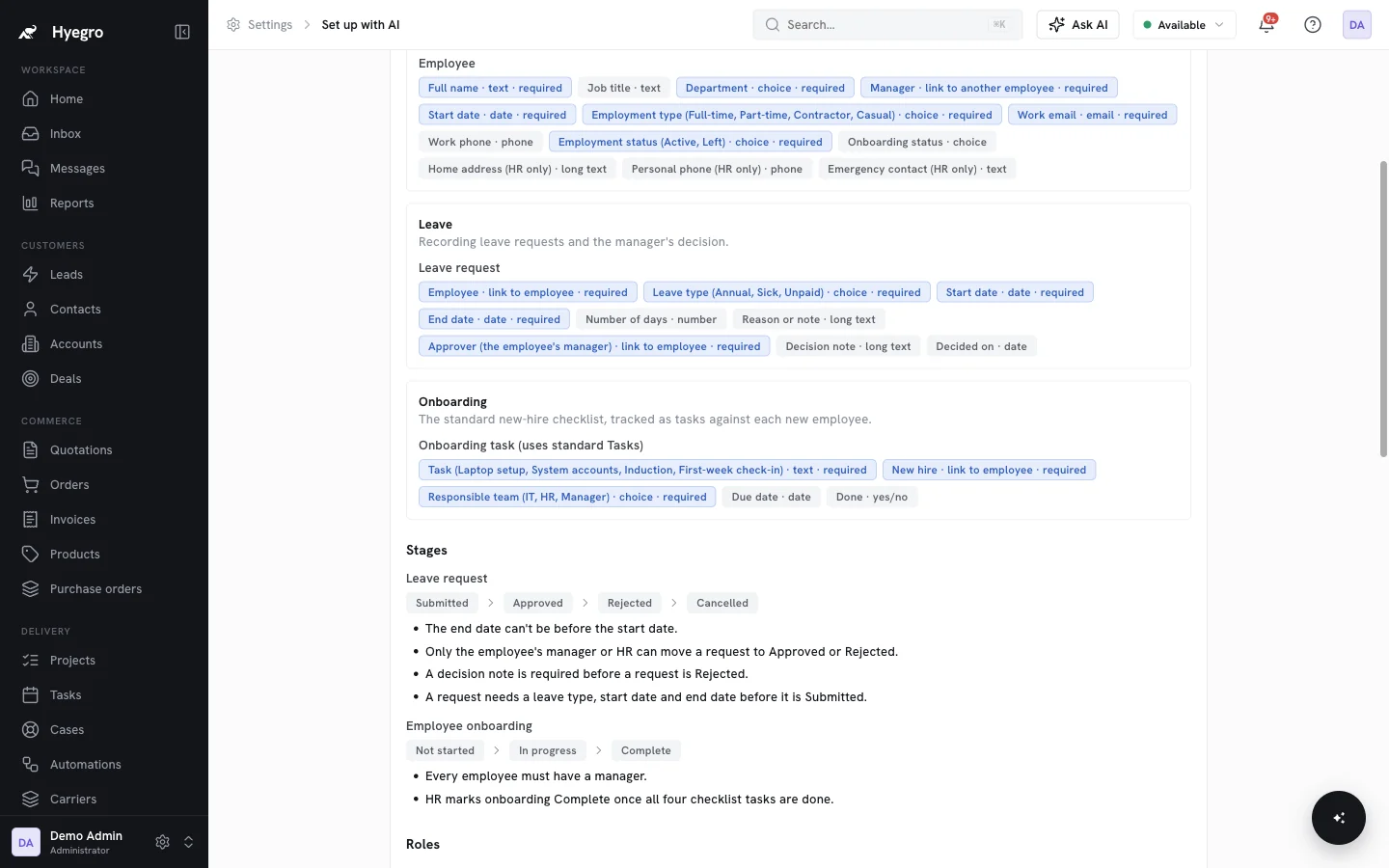Click the Rejected stage chip
This screenshot has width=1389, height=868.
[630, 604]
